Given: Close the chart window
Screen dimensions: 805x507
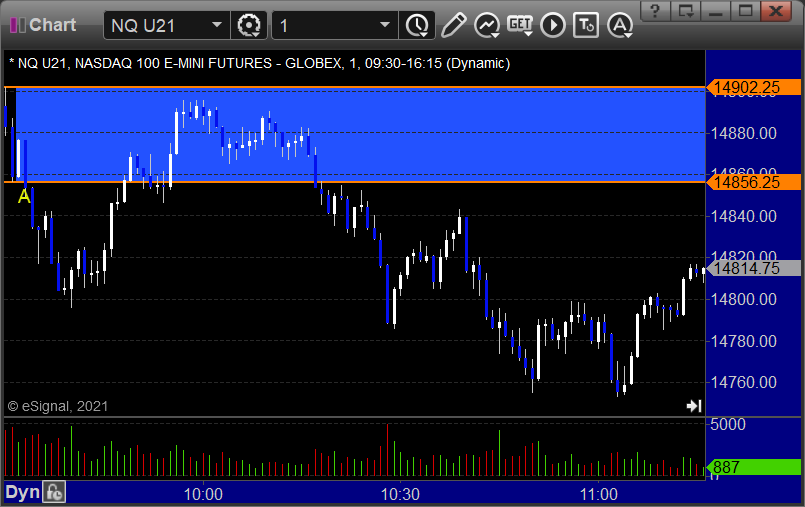Looking at the screenshot, I should [x=776, y=11].
